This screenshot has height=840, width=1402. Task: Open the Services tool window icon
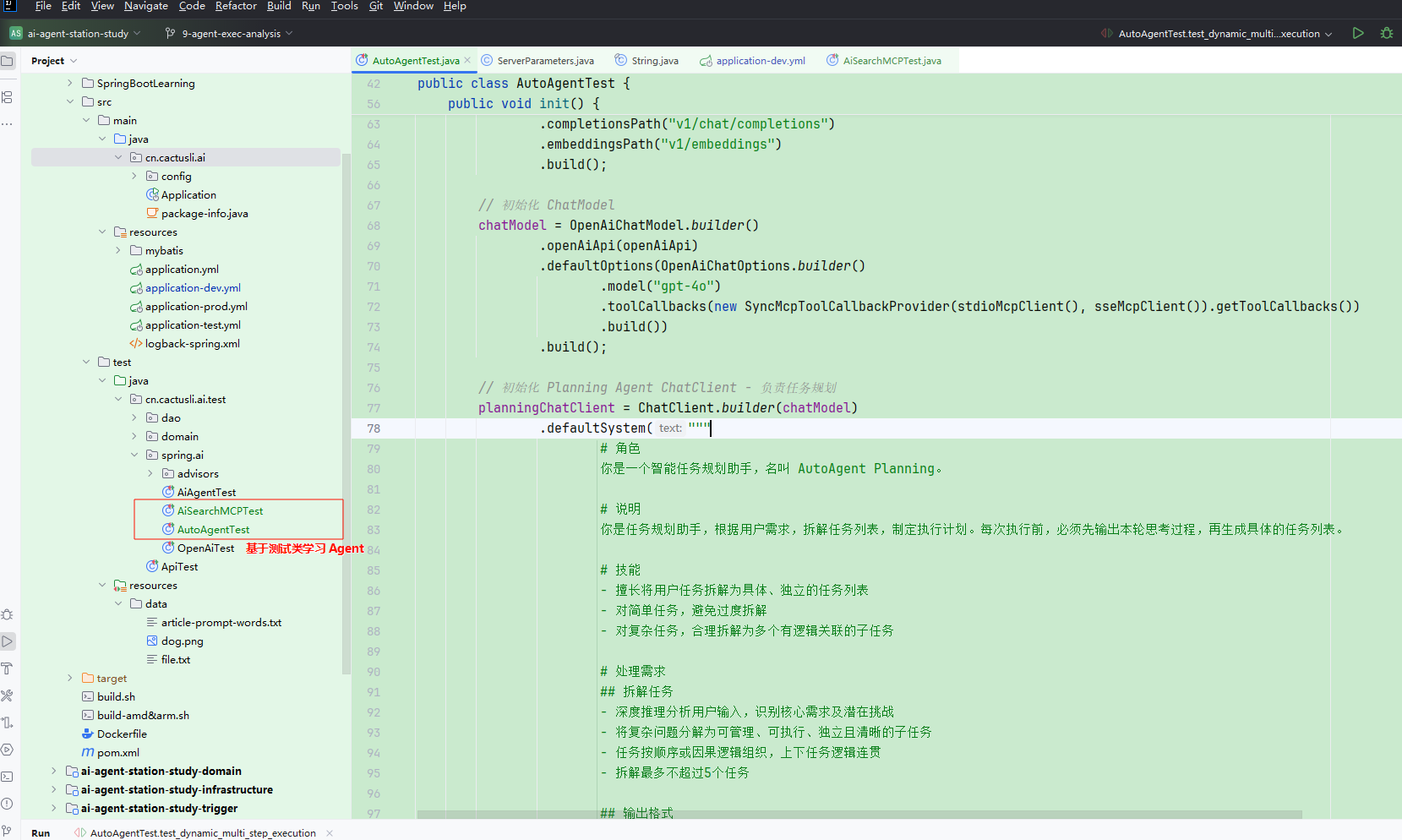tap(7, 750)
